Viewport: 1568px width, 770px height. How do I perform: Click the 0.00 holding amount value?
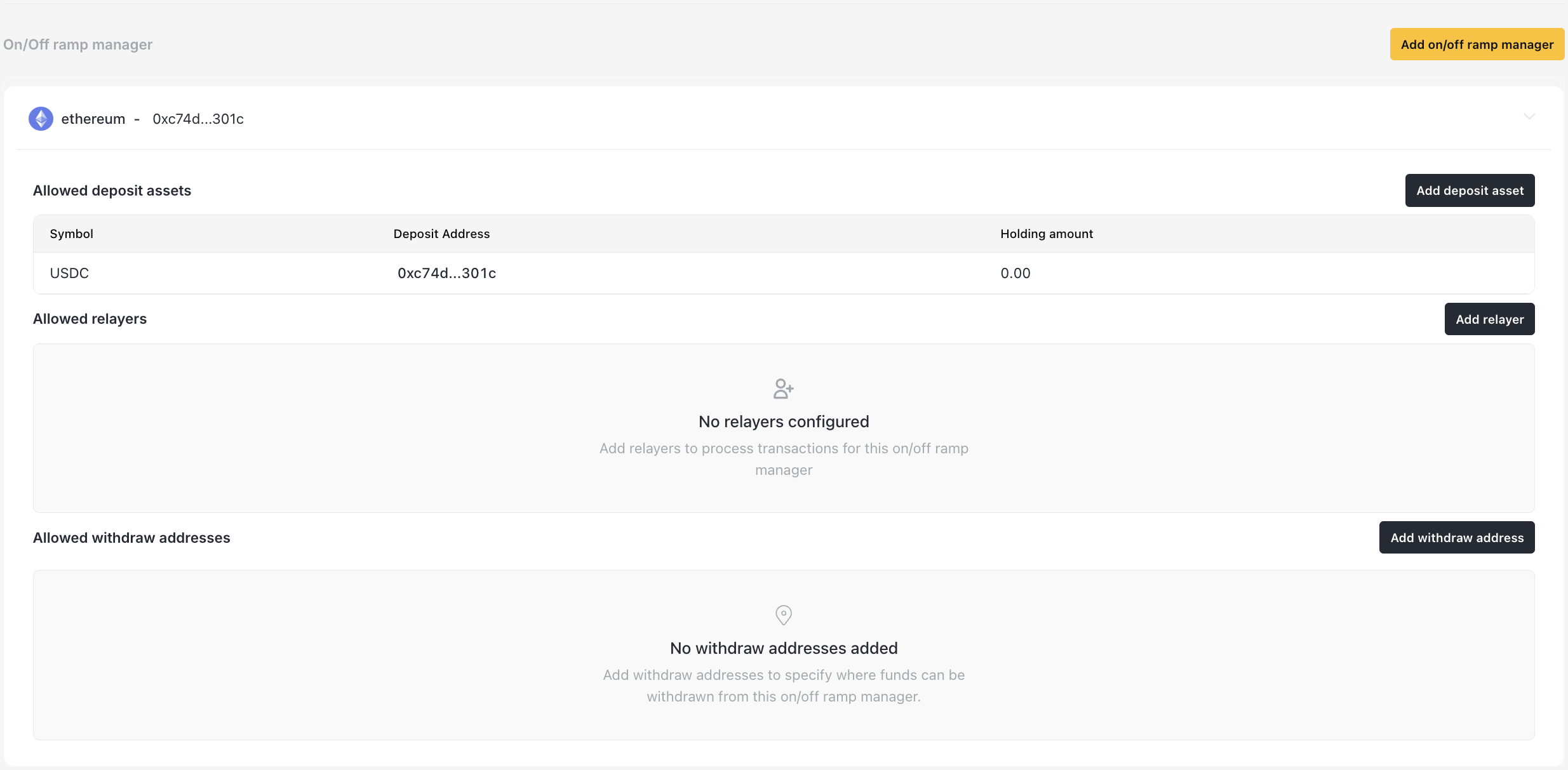1015,274
